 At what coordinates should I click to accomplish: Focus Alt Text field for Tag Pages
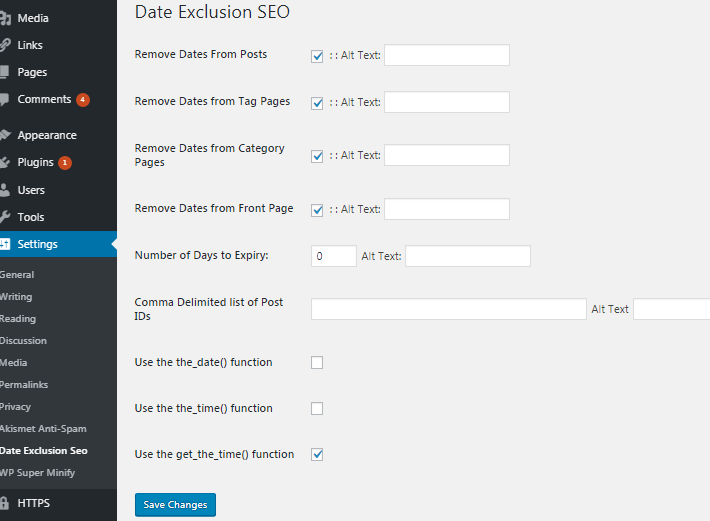click(x=447, y=102)
